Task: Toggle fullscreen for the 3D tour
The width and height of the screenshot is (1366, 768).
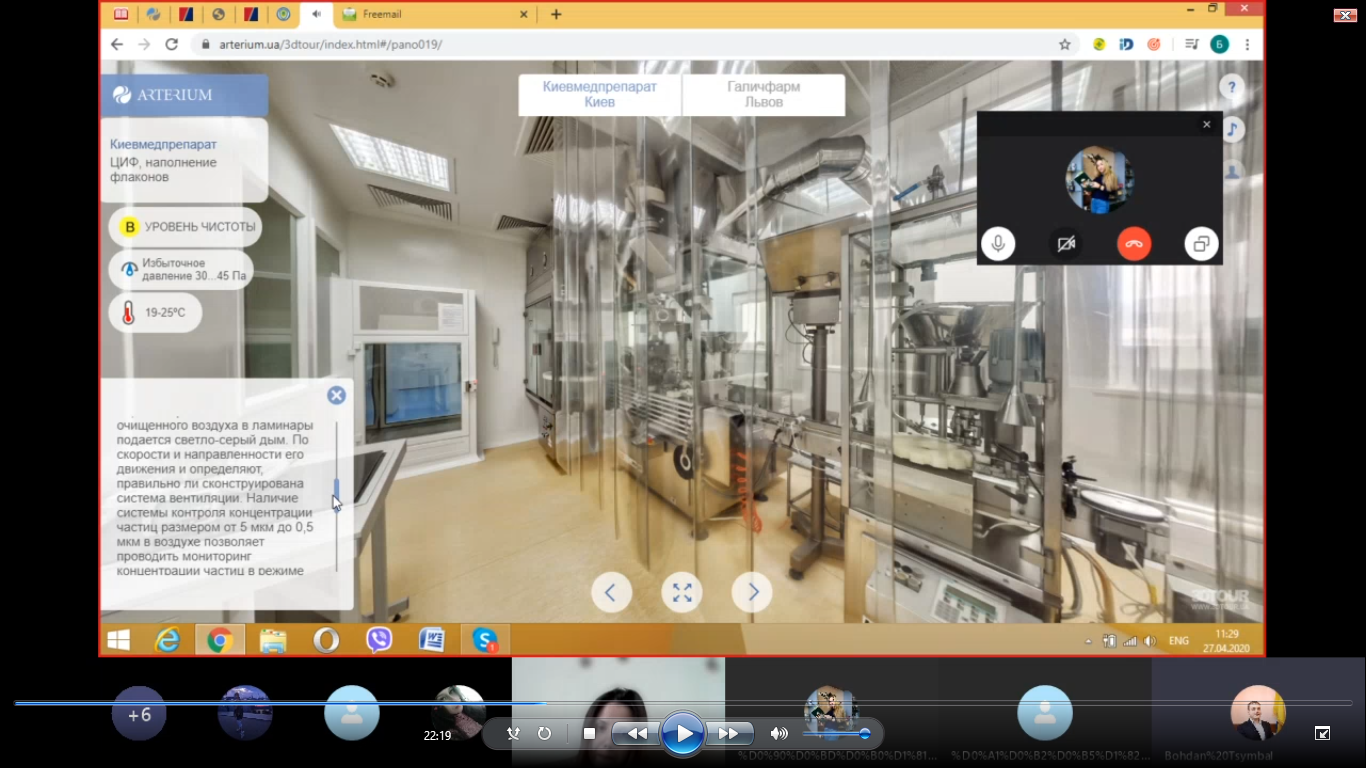Action: coord(682,592)
